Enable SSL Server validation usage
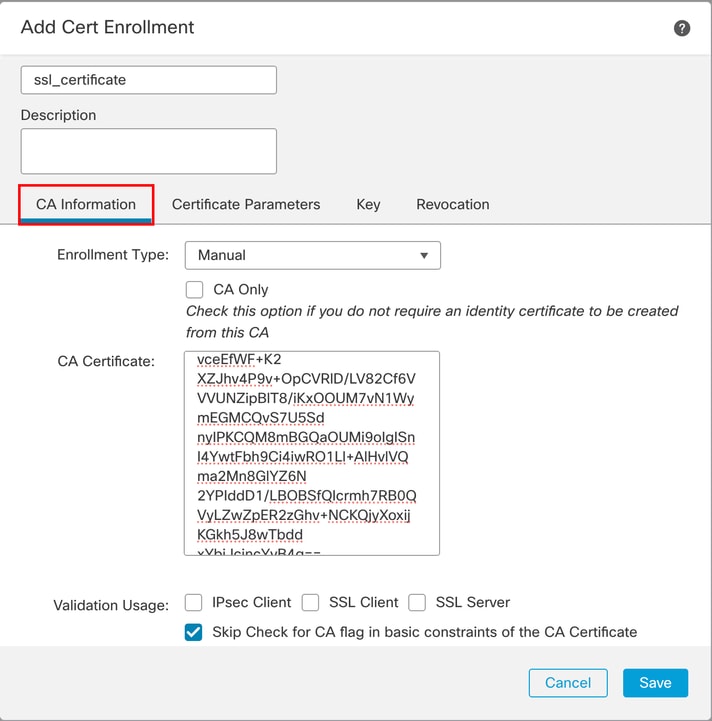712x721 pixels. (418, 603)
